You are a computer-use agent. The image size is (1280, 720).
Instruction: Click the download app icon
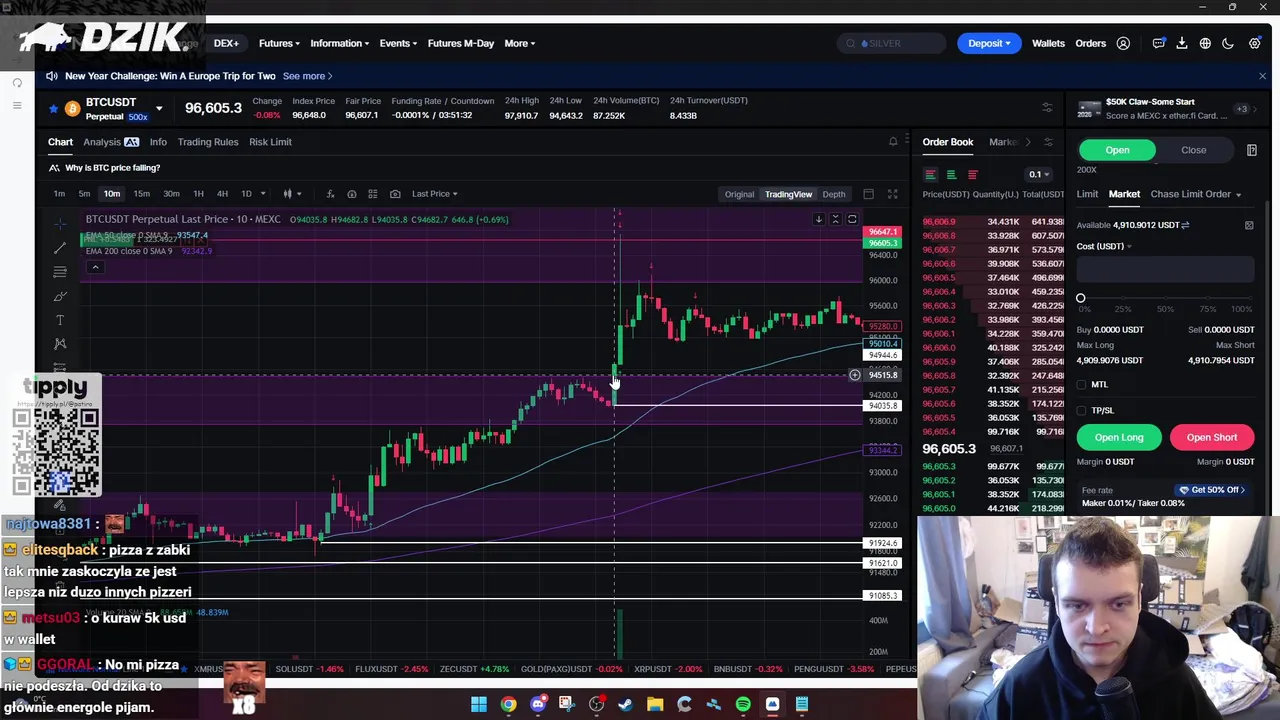coord(1182,43)
